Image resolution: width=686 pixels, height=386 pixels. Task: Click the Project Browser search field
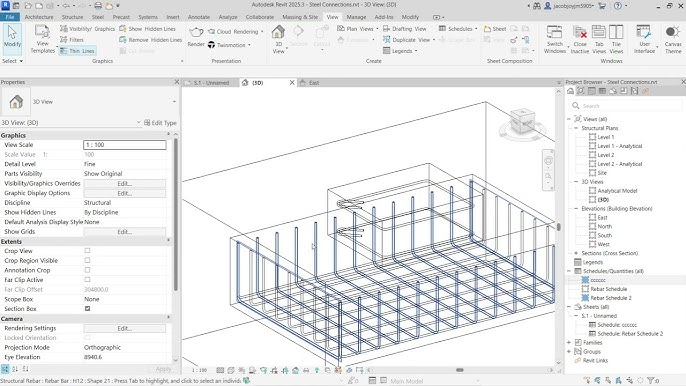coord(626,106)
